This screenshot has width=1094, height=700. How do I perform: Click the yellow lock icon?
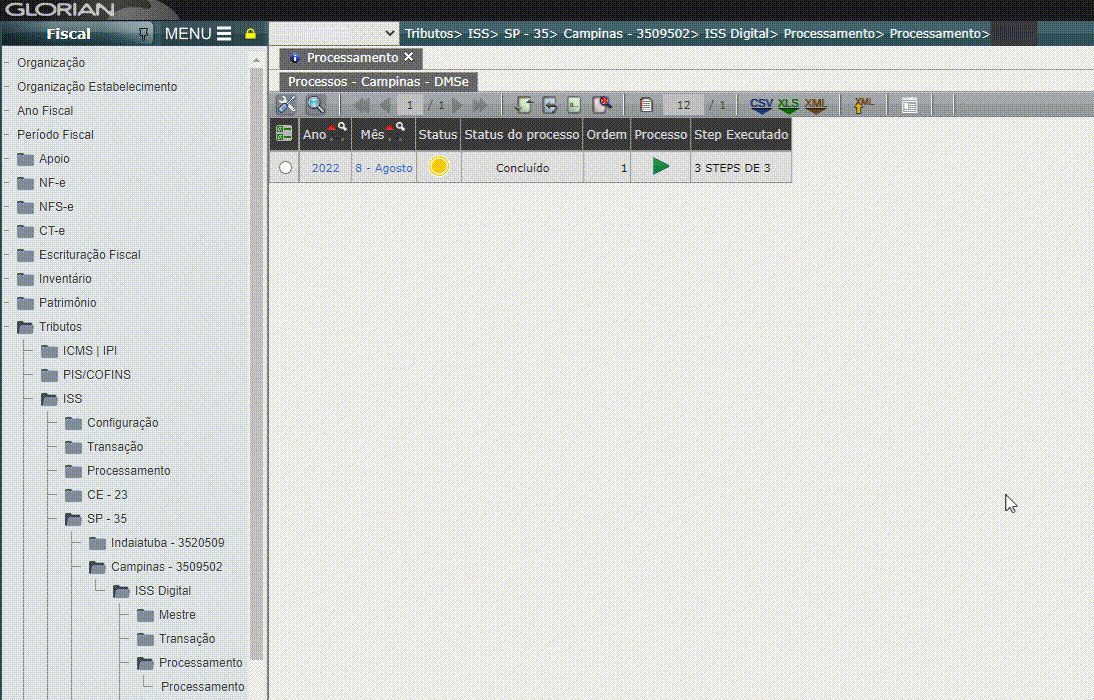point(251,34)
